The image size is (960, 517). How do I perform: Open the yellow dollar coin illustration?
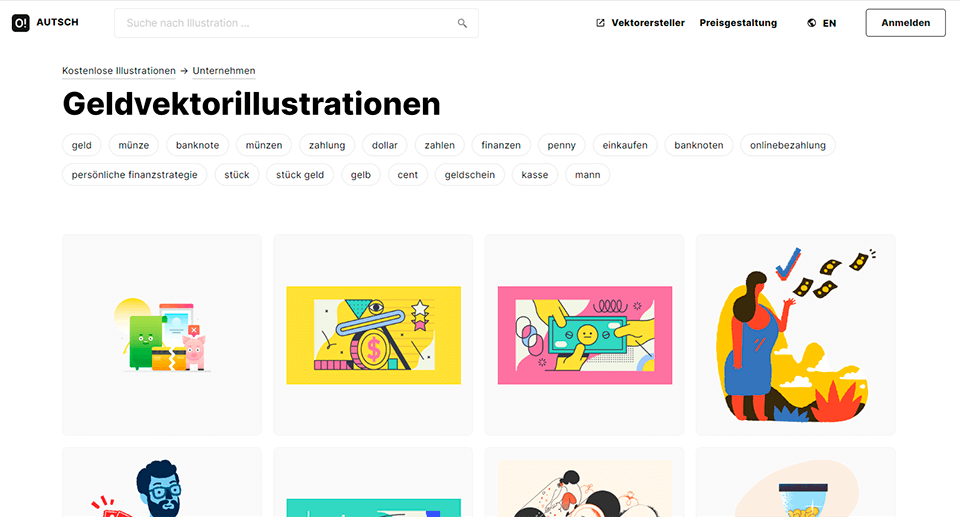click(x=373, y=334)
